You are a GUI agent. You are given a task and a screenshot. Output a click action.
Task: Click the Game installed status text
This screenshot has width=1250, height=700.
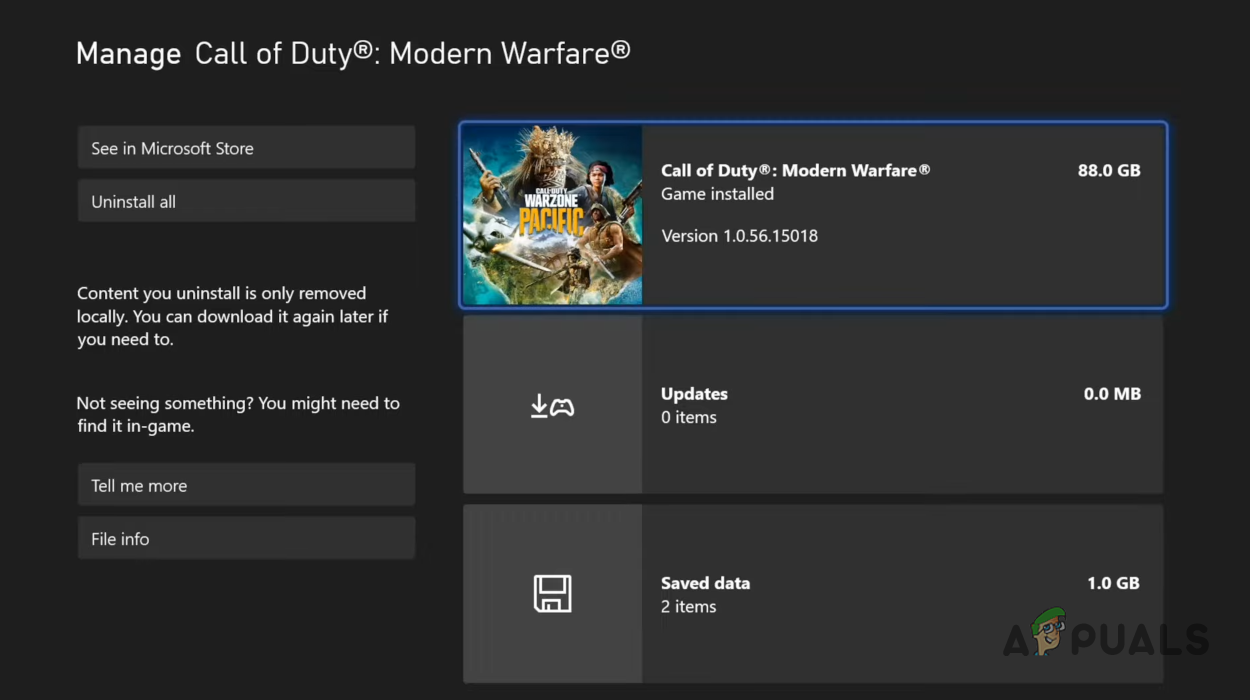pos(717,194)
